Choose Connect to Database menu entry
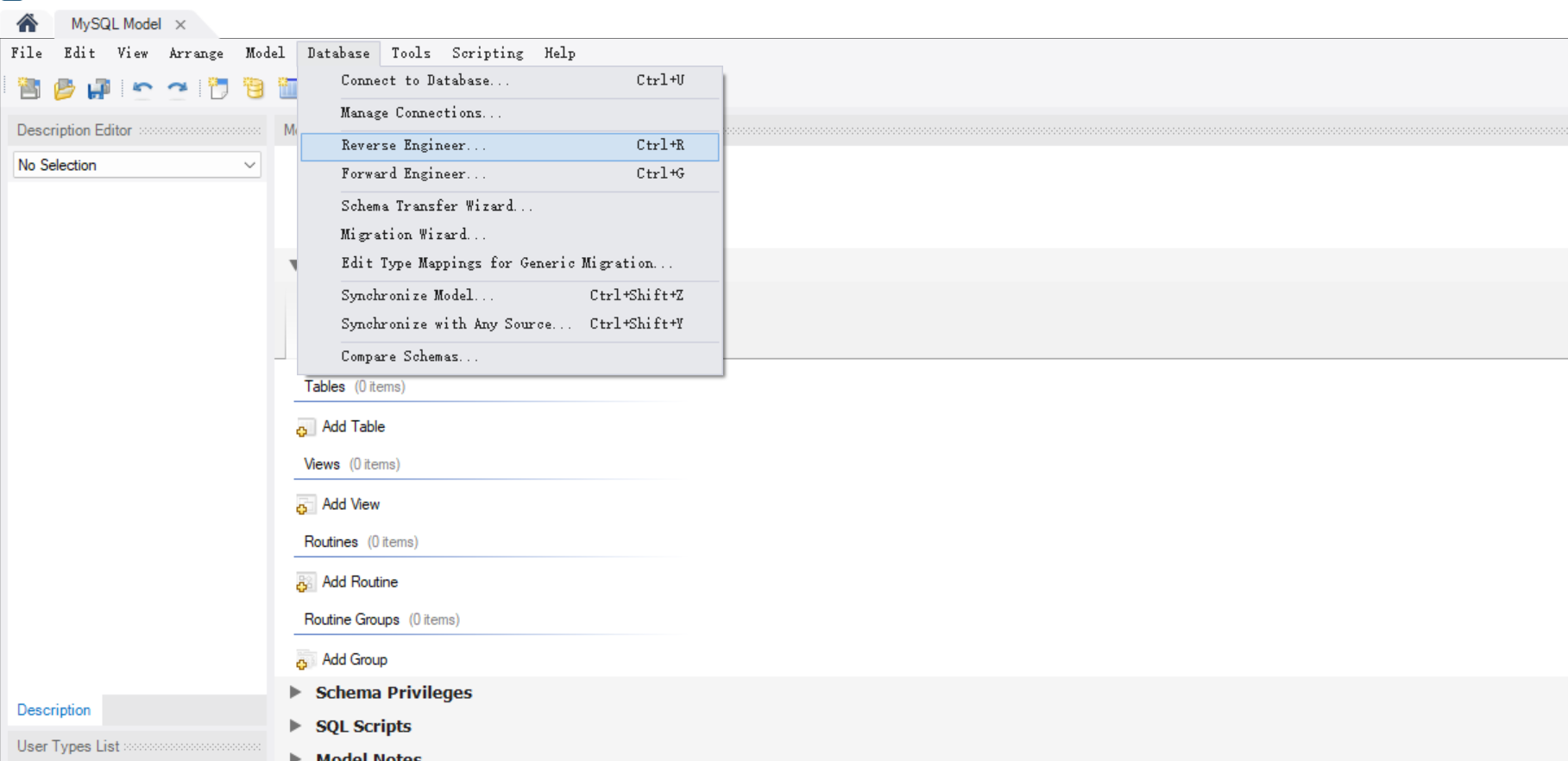Image resolution: width=1568 pixels, height=761 pixels. (x=510, y=80)
